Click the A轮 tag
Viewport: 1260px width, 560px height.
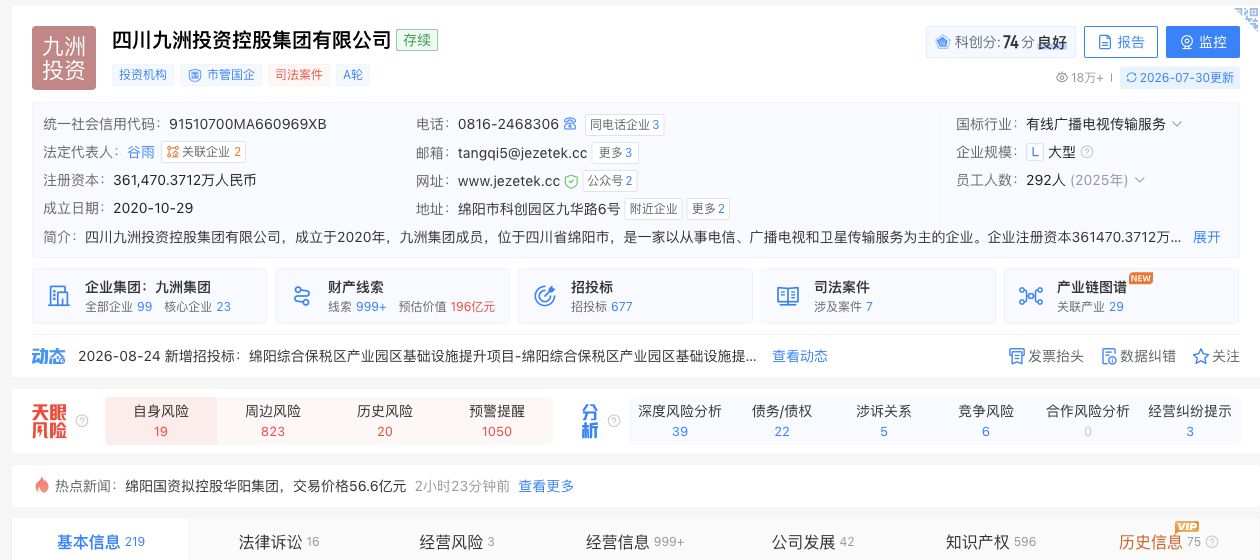[x=353, y=74]
